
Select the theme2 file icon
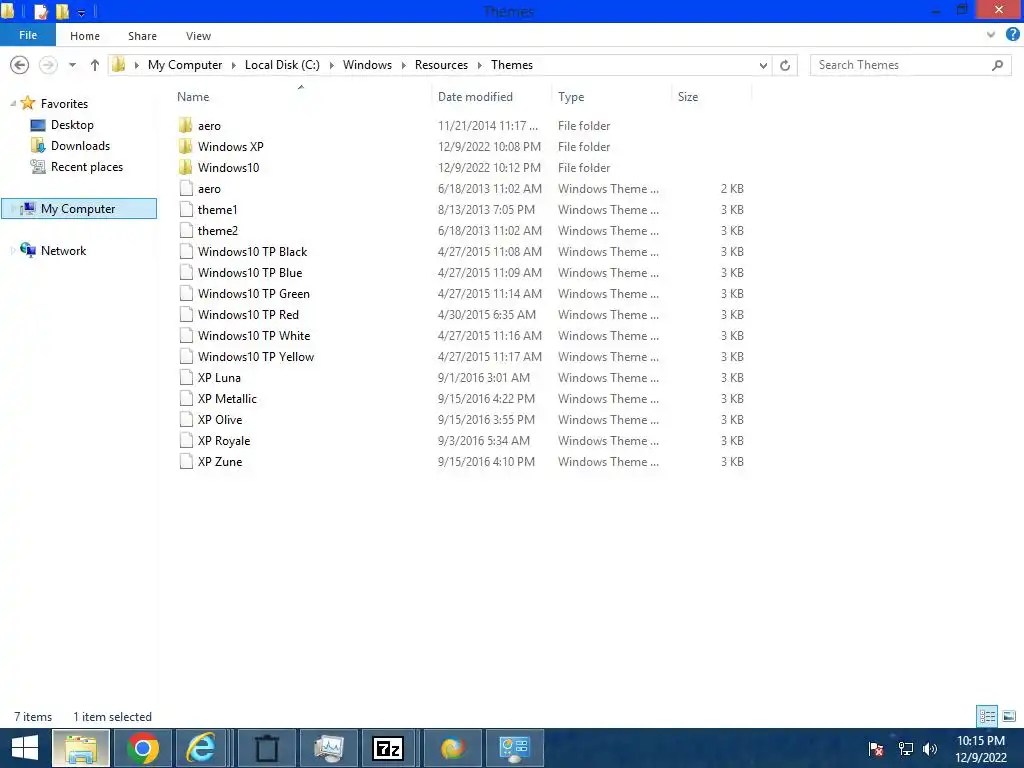pyautogui.click(x=186, y=231)
